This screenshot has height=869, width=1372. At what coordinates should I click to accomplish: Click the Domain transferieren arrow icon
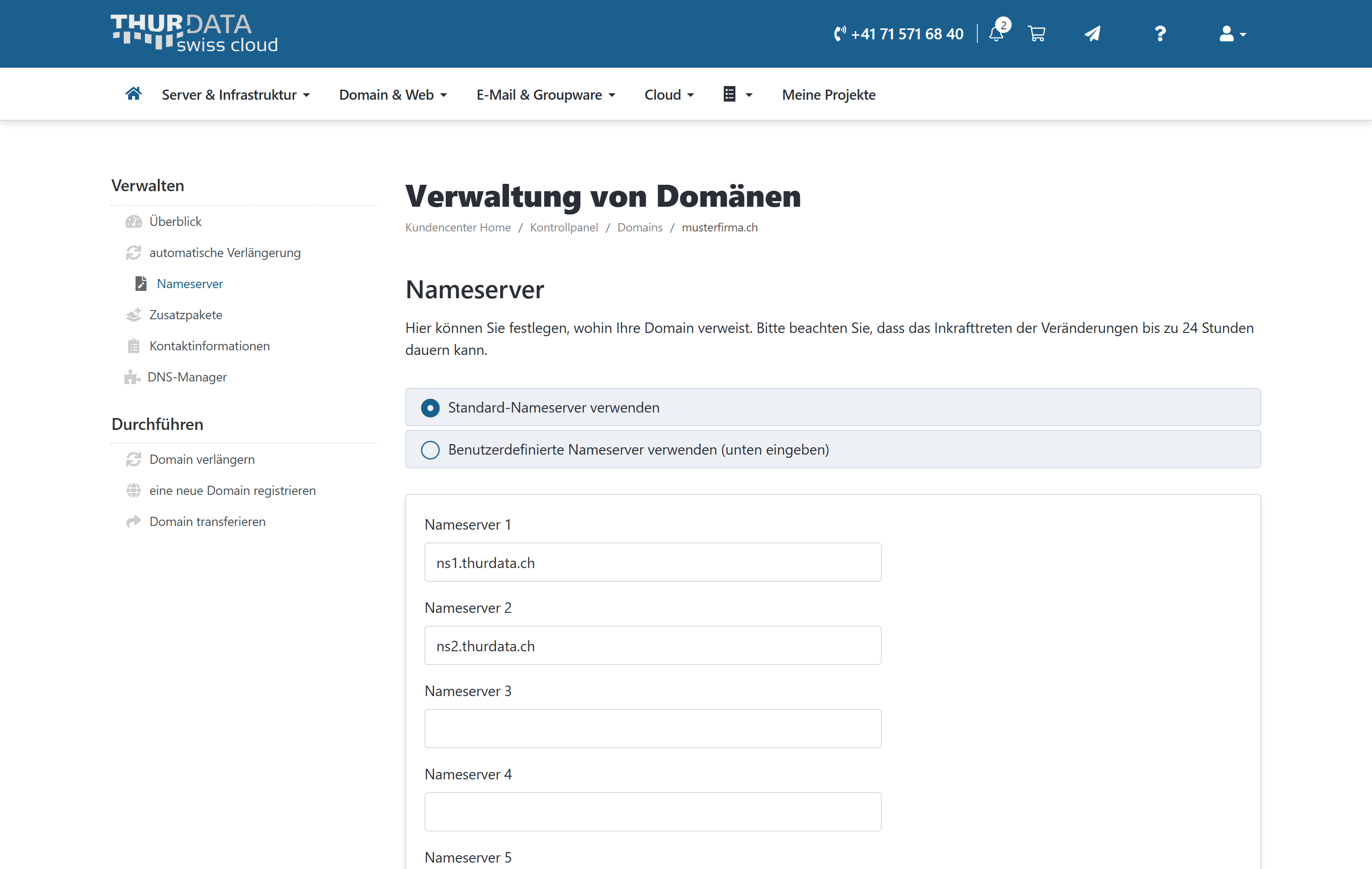click(x=134, y=521)
